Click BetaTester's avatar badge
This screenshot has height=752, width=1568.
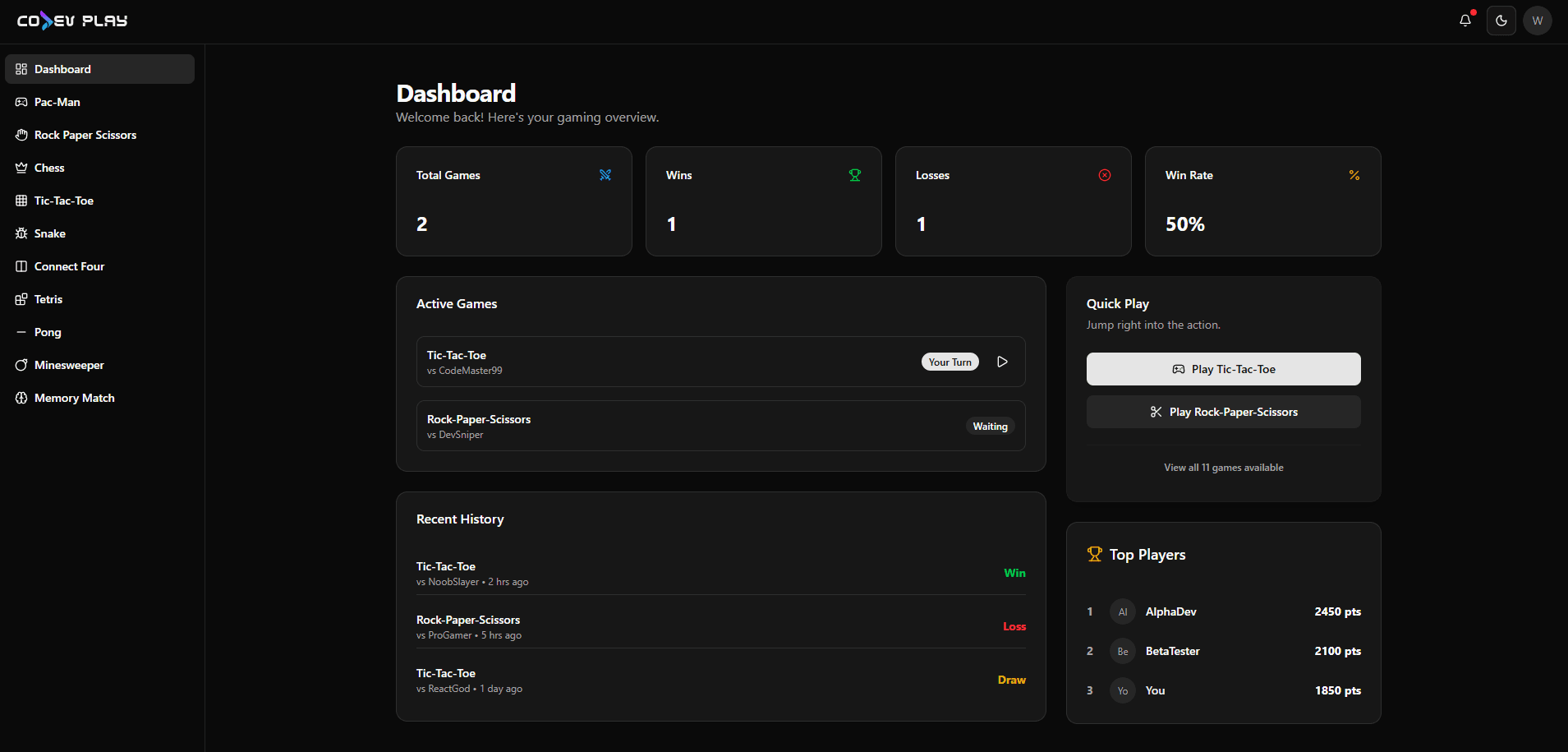coord(1123,651)
